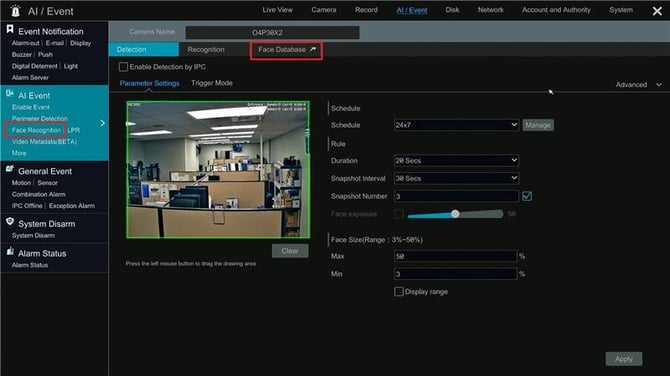Toggle the Snapshot Number checkbox
The image size is (670, 376).
[527, 196]
